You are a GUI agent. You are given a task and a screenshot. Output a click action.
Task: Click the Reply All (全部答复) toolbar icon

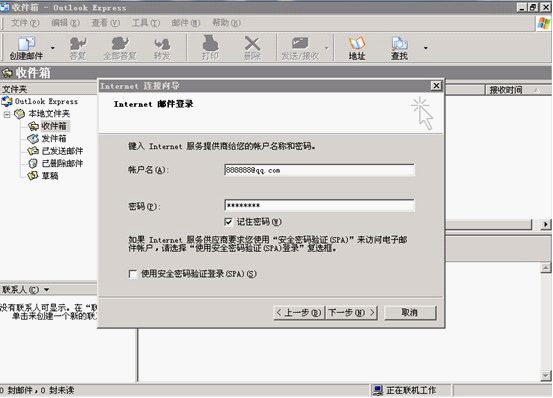120,48
